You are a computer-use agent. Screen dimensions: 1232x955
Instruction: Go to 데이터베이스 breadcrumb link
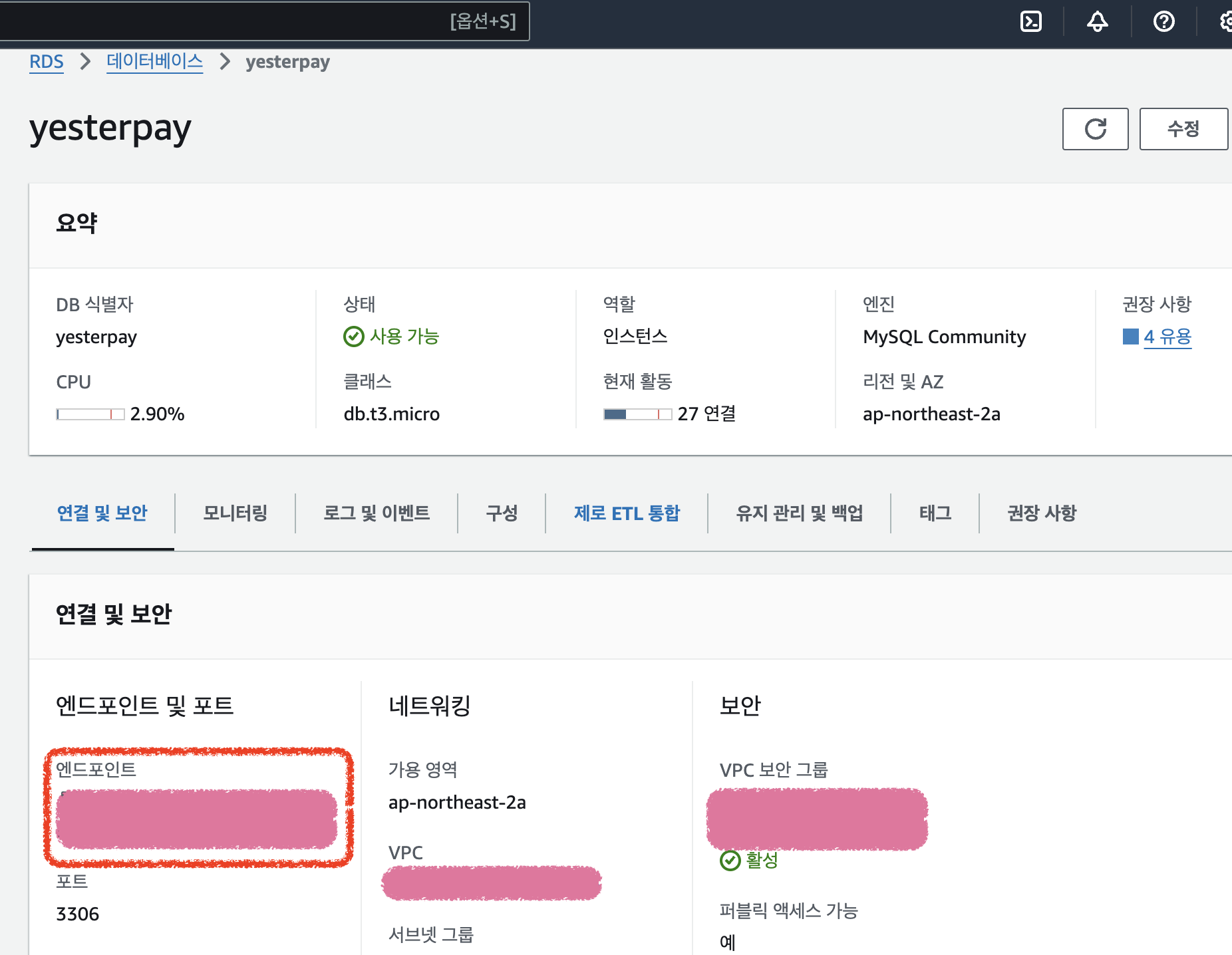154,62
